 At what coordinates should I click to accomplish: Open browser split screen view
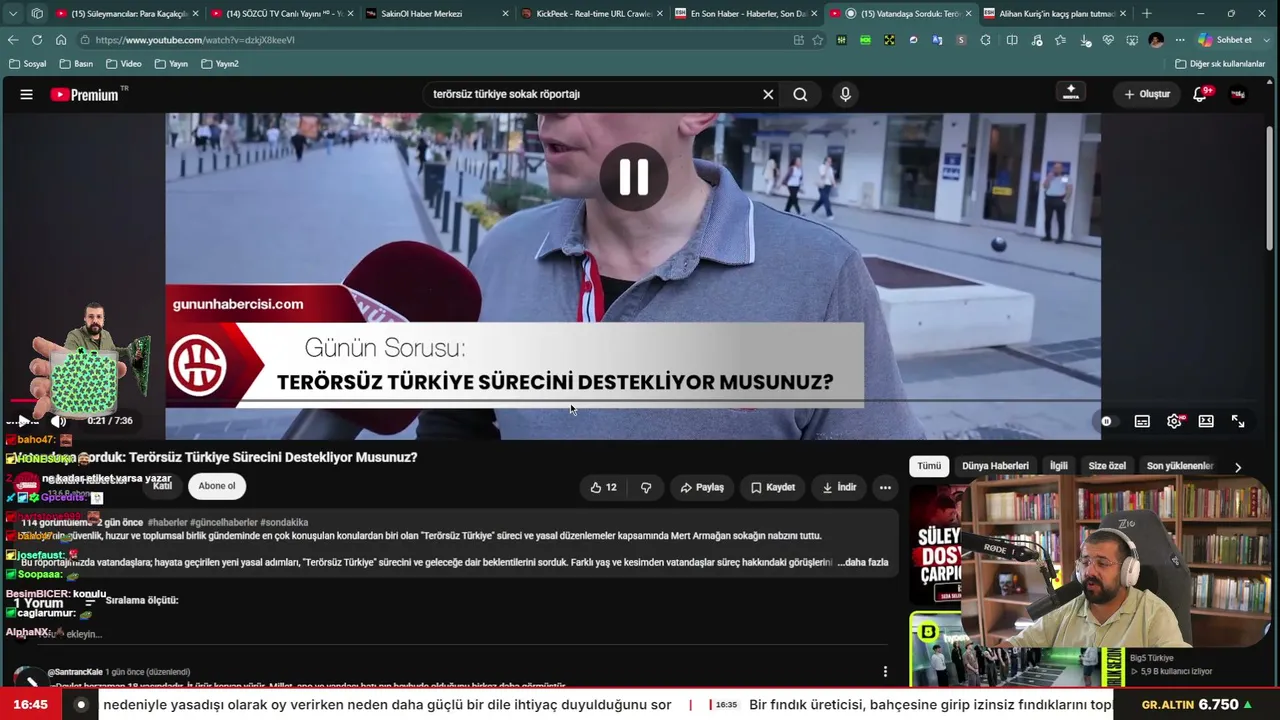(1012, 40)
